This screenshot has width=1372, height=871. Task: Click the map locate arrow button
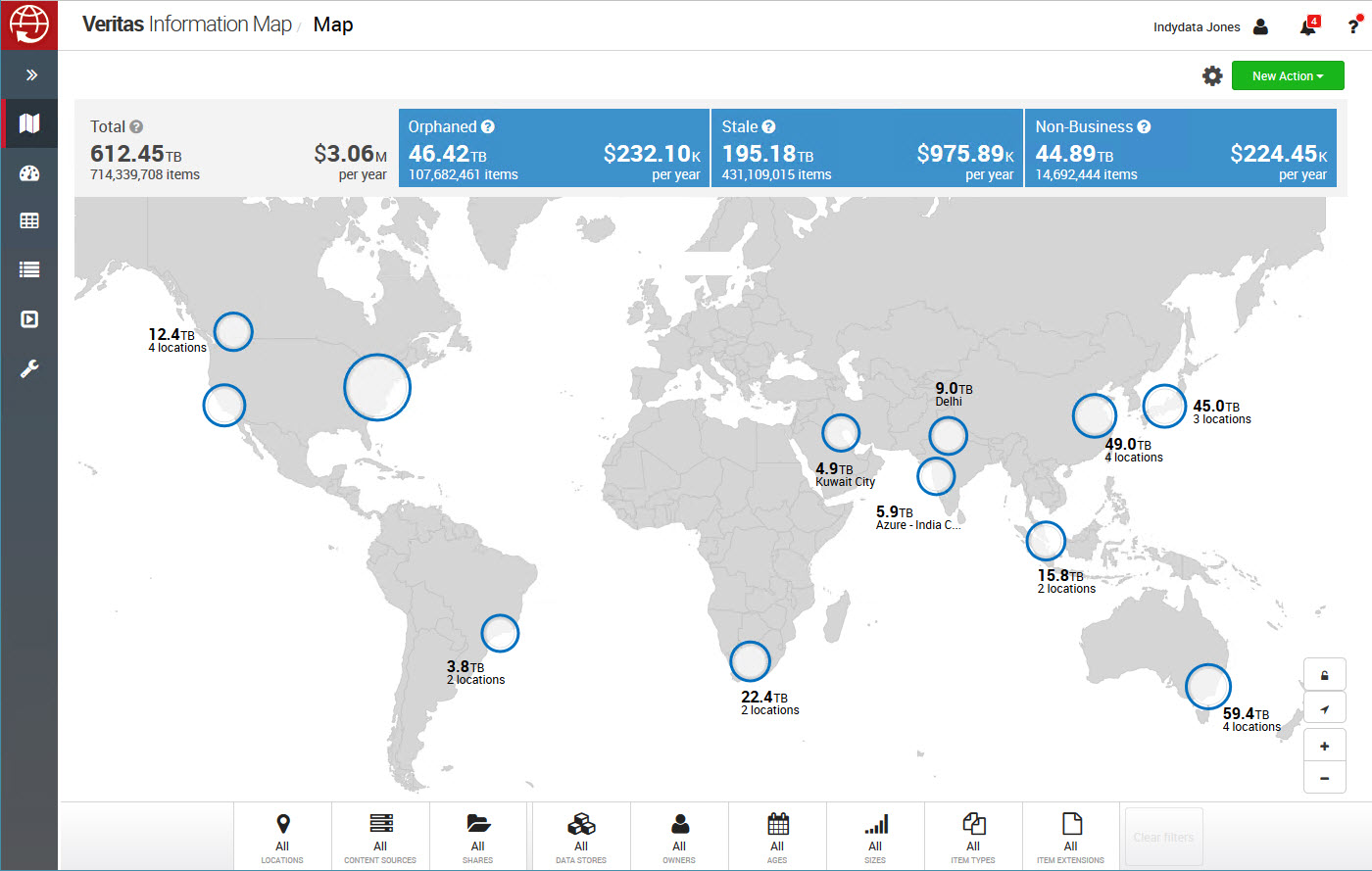(1324, 708)
